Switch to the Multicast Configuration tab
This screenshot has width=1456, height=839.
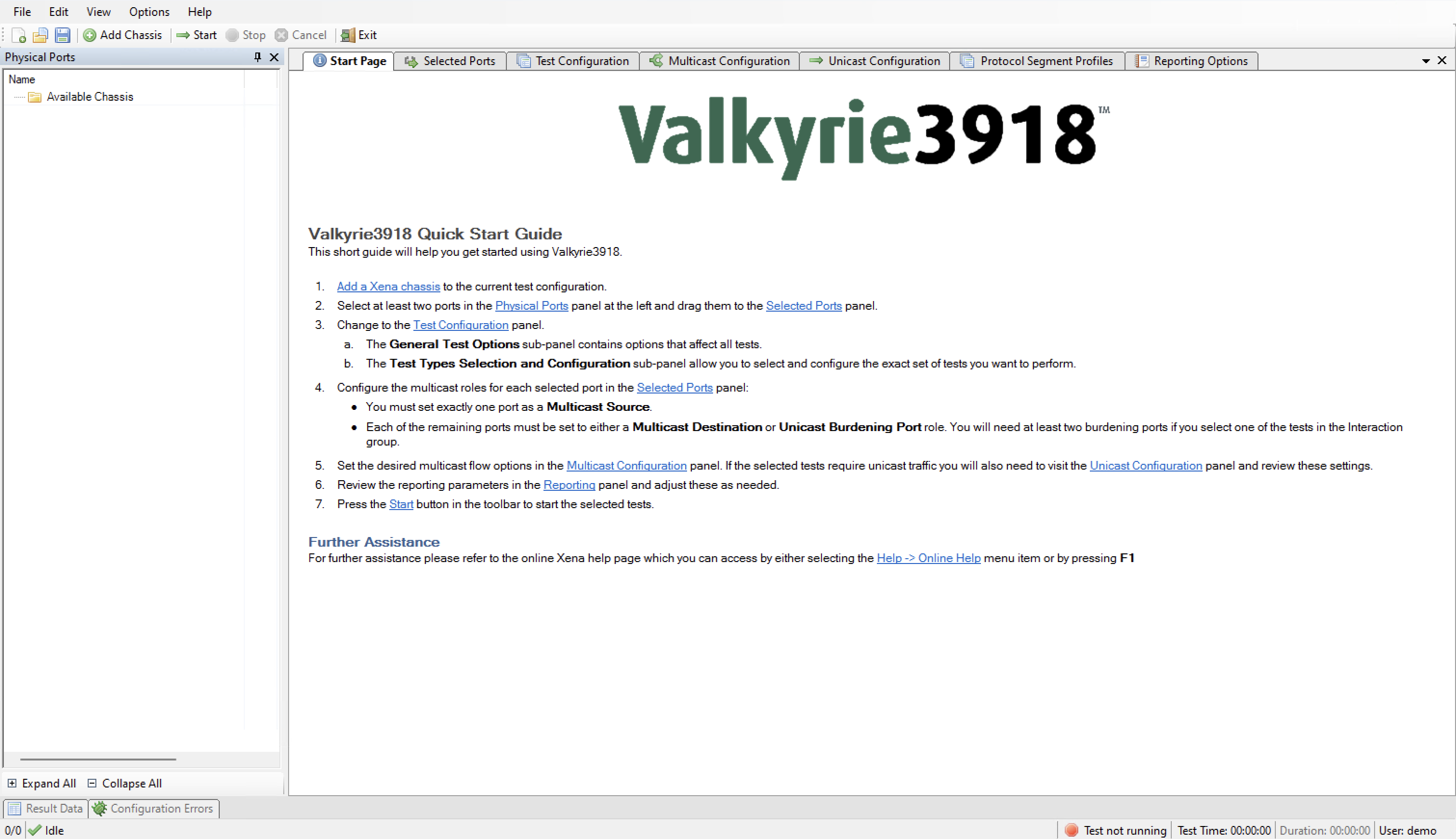(x=719, y=61)
